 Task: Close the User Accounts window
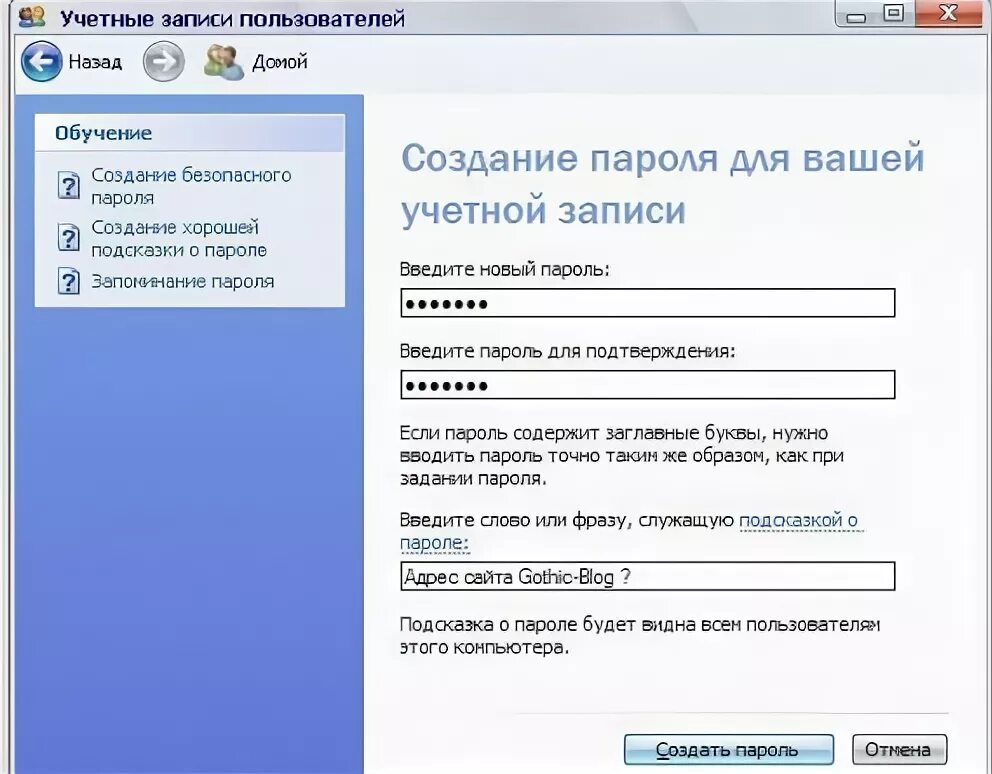[x=948, y=14]
